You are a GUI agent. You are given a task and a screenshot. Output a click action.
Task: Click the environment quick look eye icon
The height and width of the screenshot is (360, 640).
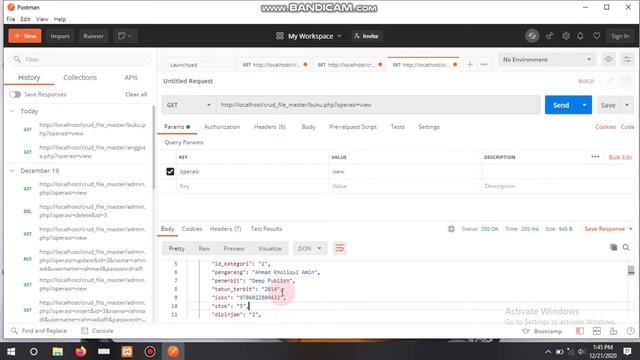point(608,60)
